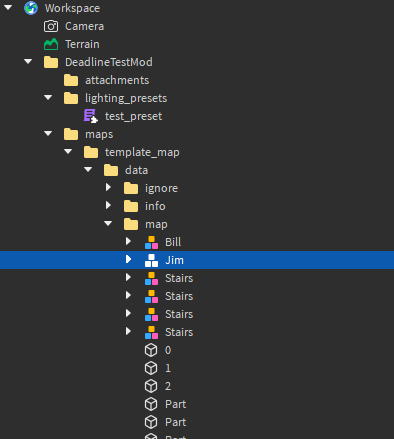Viewport: 394px width, 439px height.
Task: Select the test_preset script icon
Action: [91, 116]
